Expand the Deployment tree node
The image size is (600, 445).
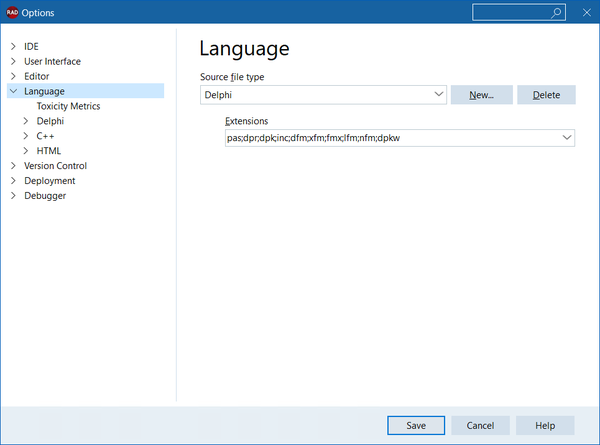pos(13,181)
